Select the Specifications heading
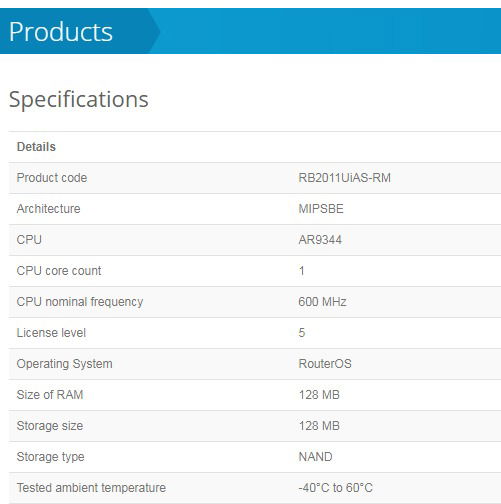This screenshot has width=501, height=504. pos(79,100)
